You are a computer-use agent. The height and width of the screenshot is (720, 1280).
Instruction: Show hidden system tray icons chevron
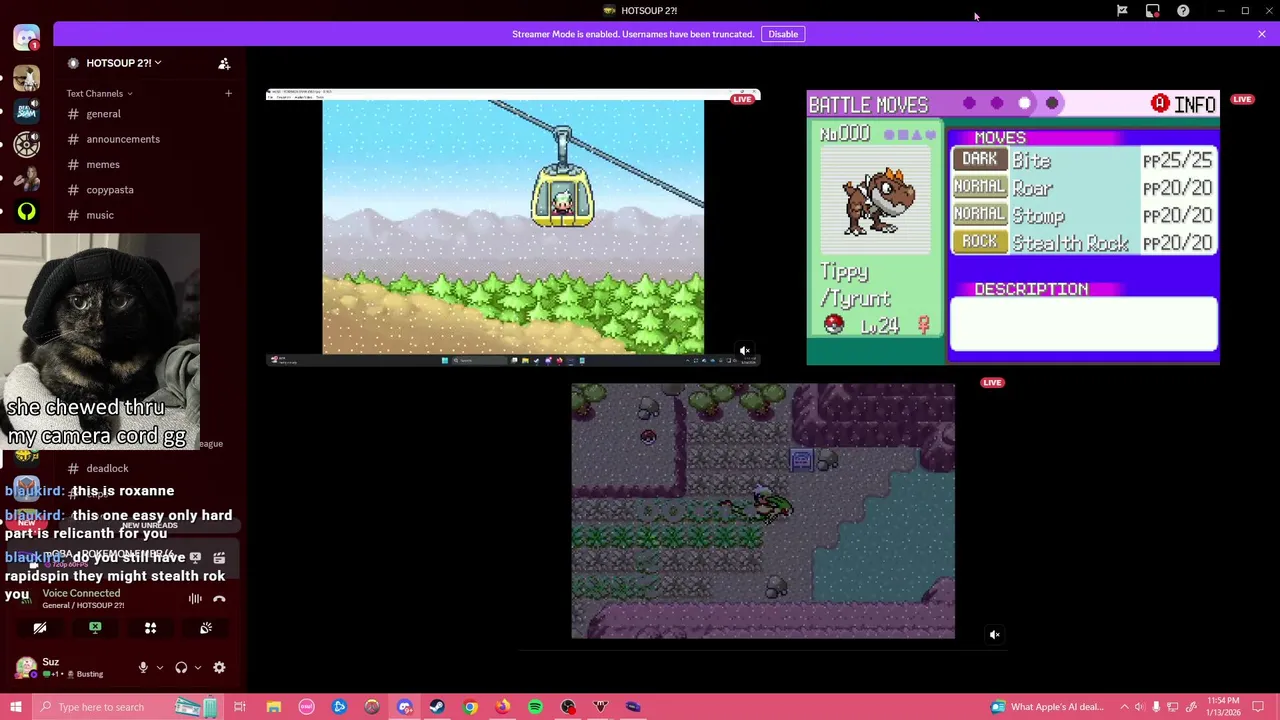(1124, 707)
